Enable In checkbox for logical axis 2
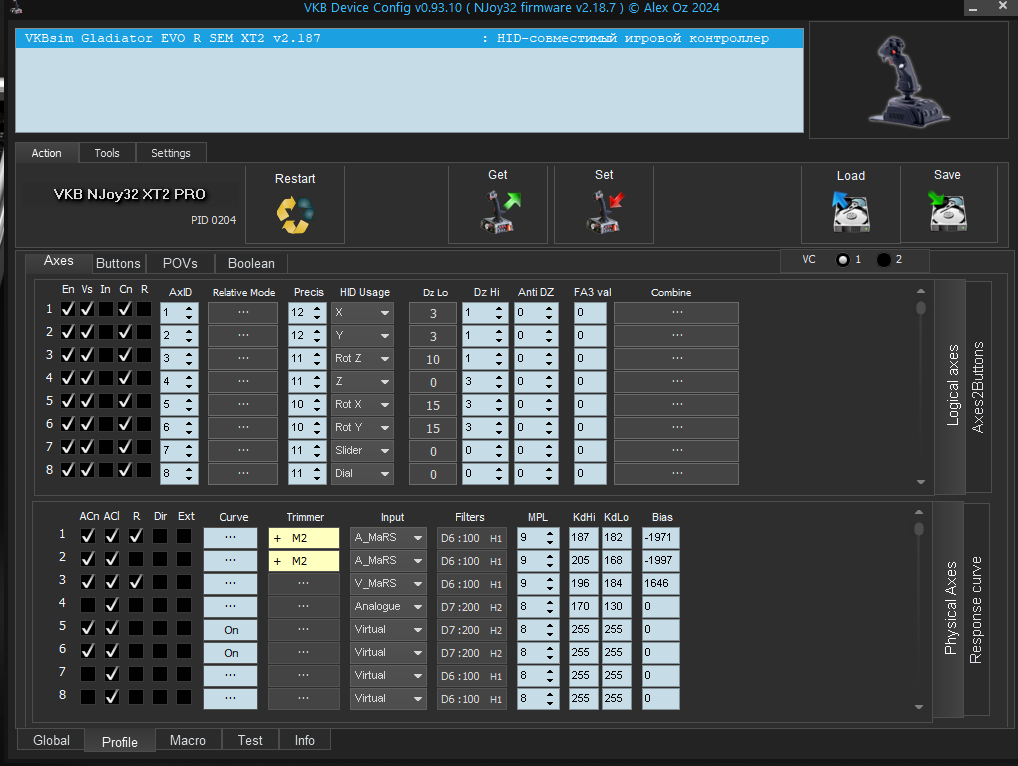 (106, 332)
